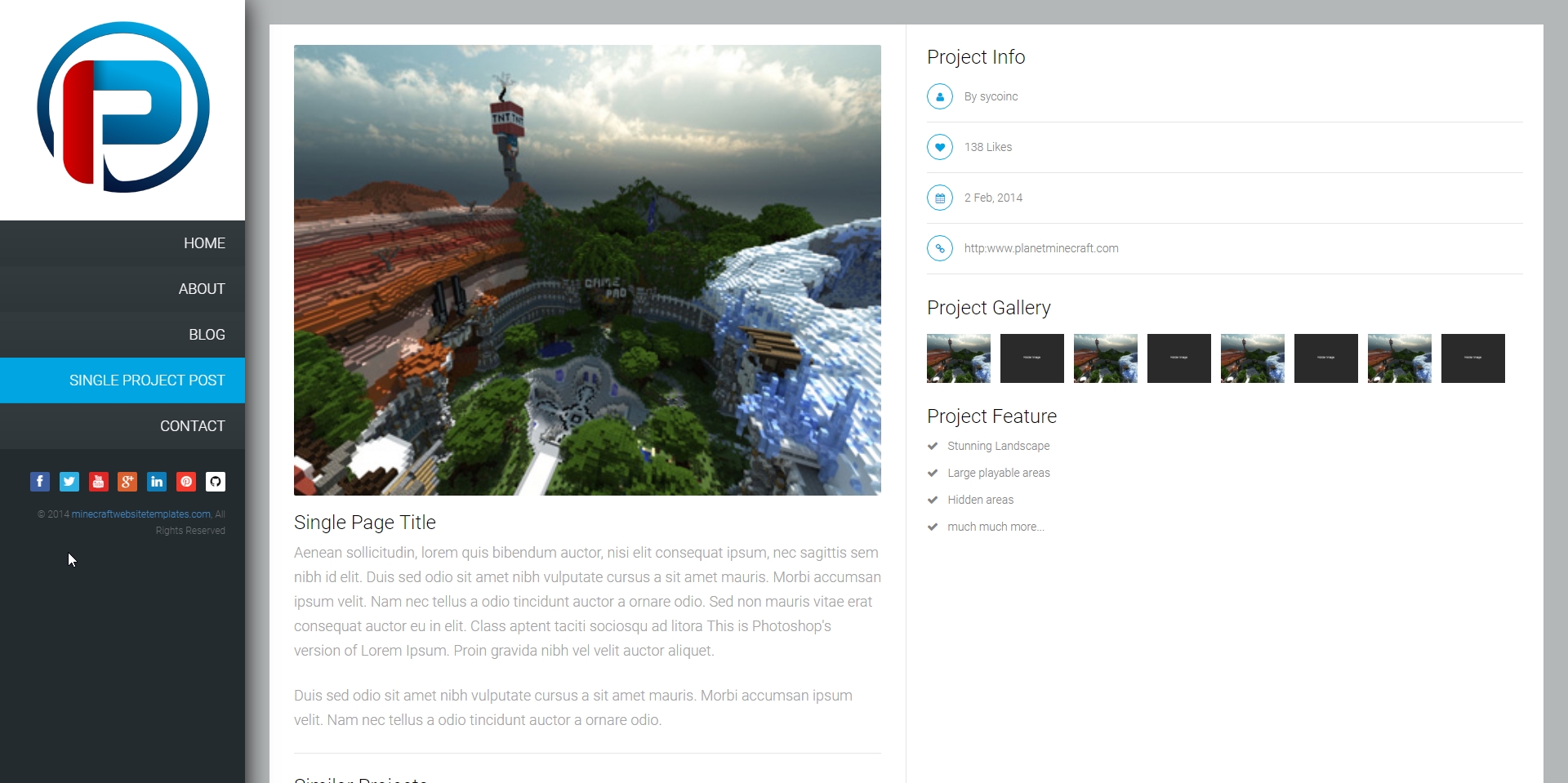Viewport: 1568px width, 783px height.
Task: Open the third gallery thumbnail
Action: coord(1106,358)
